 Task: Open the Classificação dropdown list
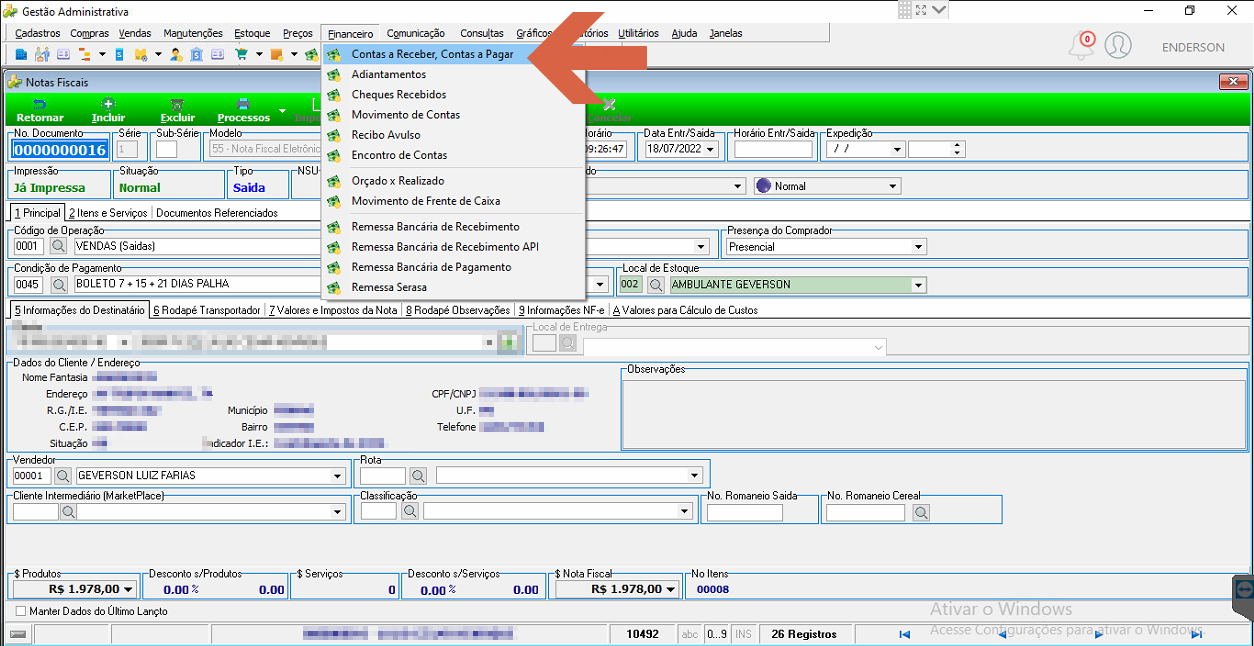point(685,512)
